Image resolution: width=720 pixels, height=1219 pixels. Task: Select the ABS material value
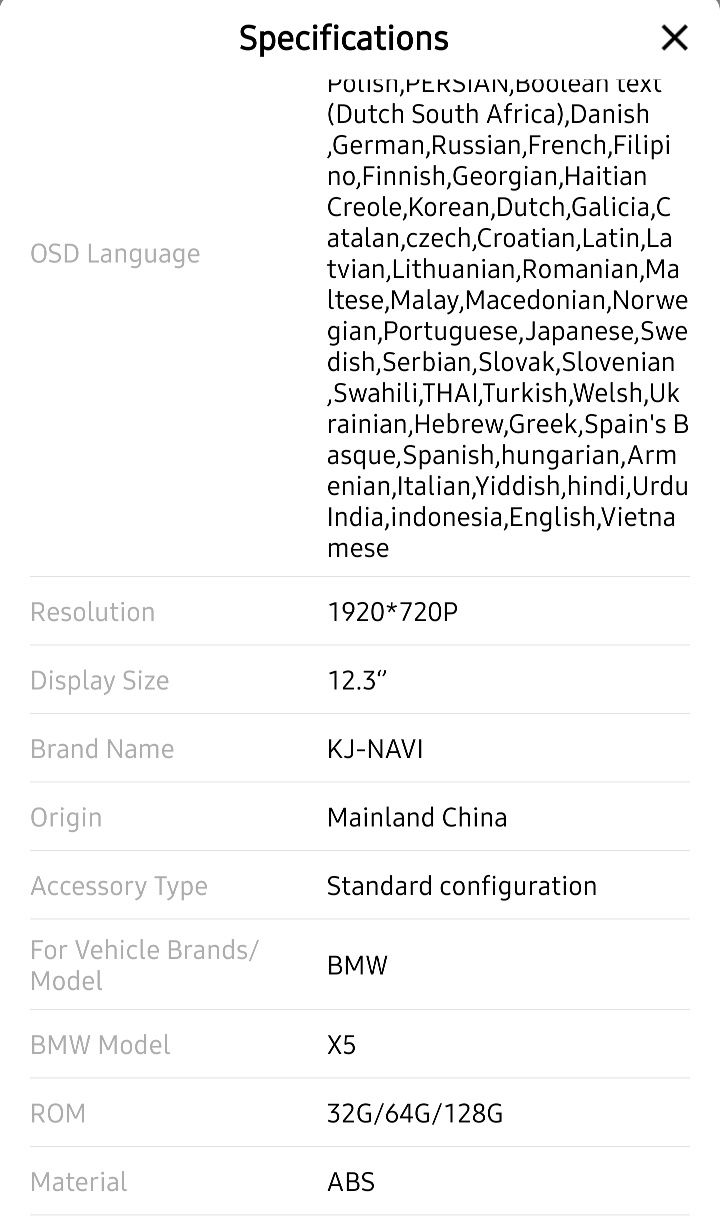[351, 1182]
